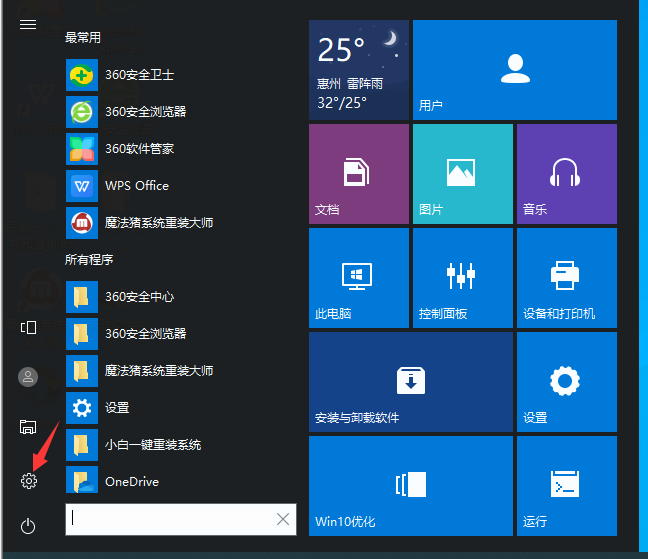
Task: Open 设置 from all programs list
Action: 98,408
